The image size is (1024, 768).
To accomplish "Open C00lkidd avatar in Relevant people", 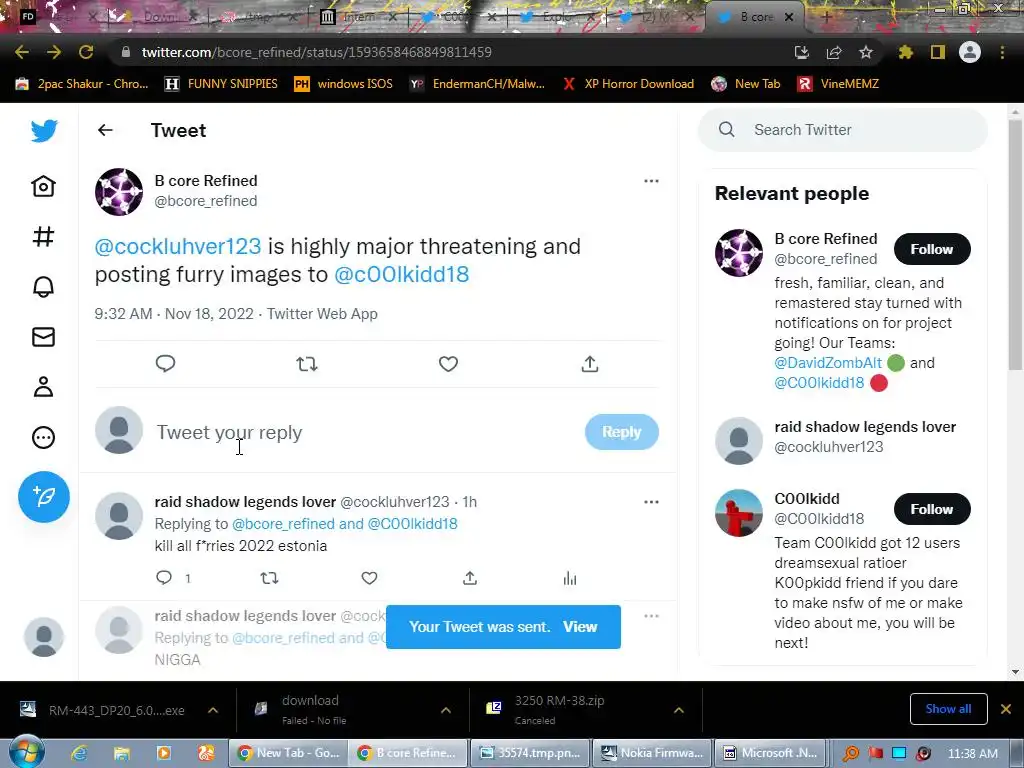I will 739,513.
